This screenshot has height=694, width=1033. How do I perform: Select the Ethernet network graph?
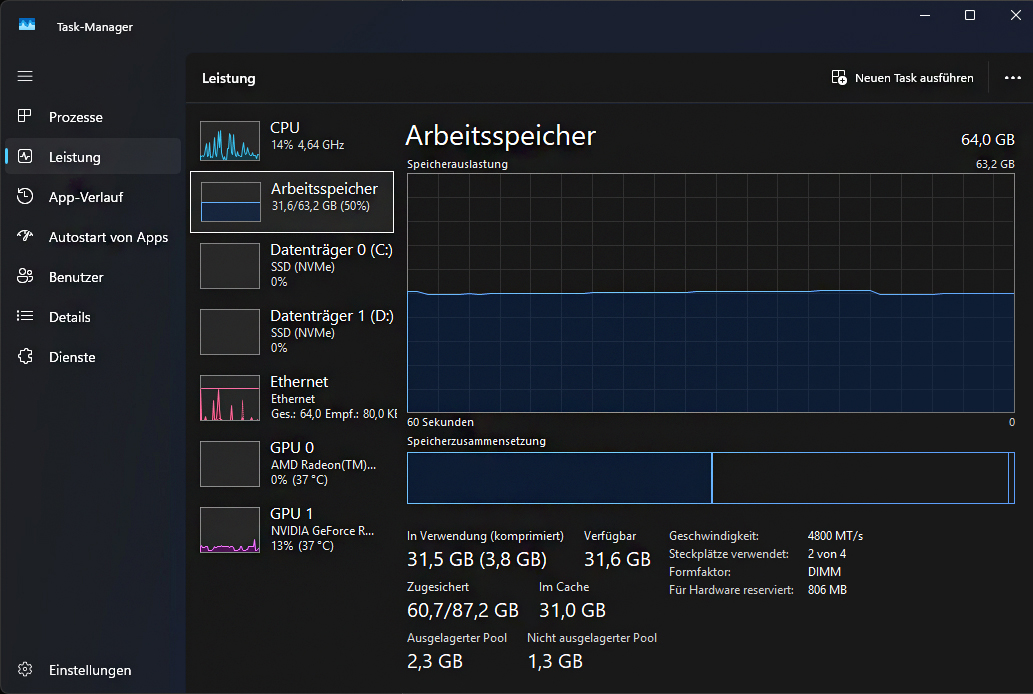(290, 397)
